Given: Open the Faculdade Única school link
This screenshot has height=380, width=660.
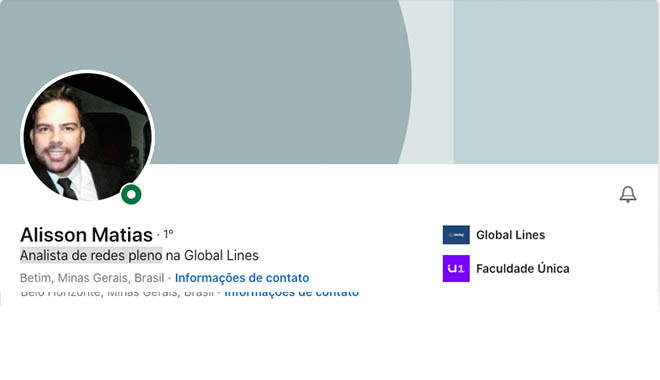Looking at the screenshot, I should click(522, 268).
